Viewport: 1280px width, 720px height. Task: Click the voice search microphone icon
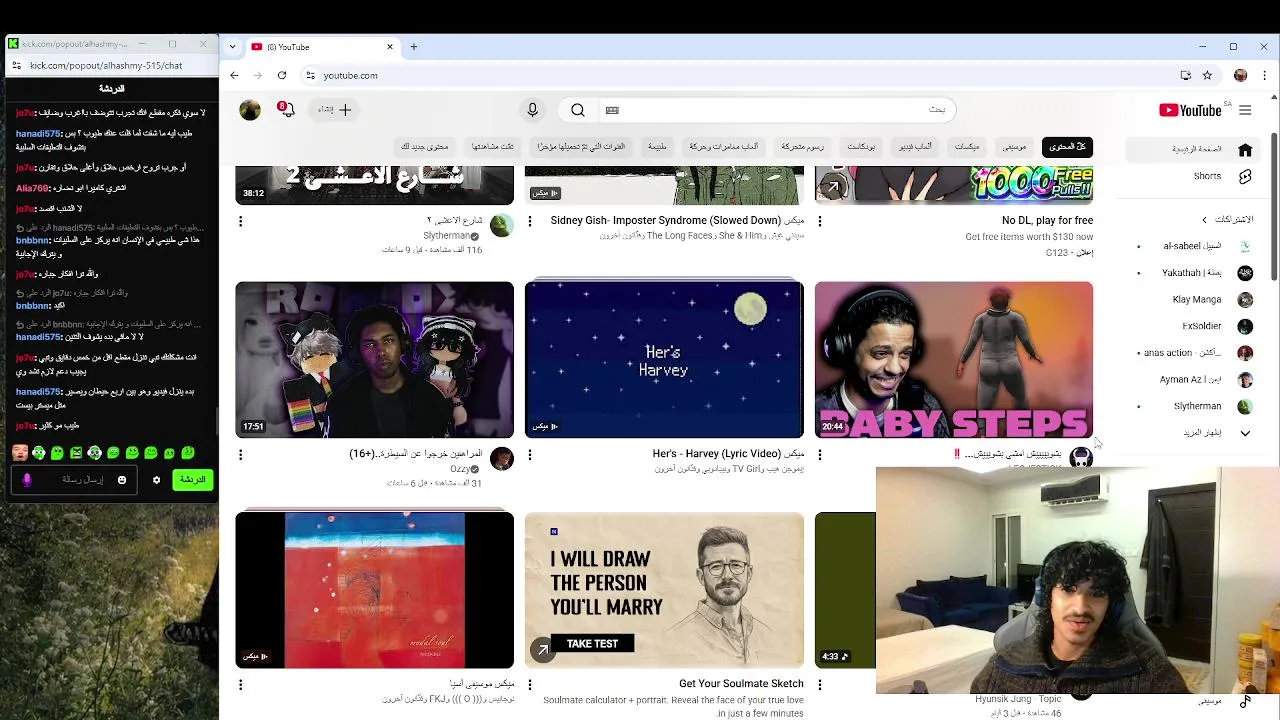pyautogui.click(x=532, y=110)
